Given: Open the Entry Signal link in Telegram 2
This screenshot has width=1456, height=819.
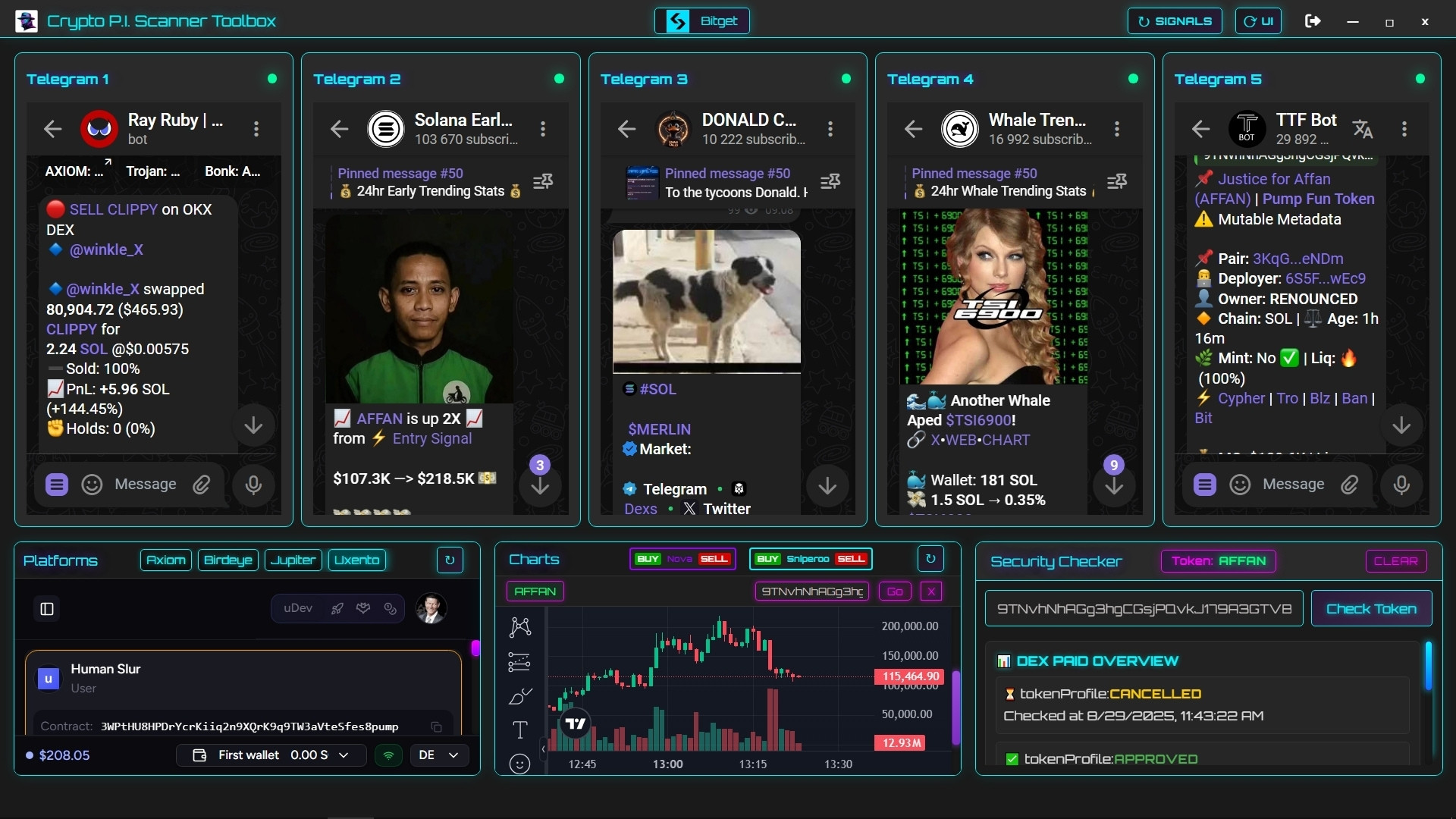Looking at the screenshot, I should [x=432, y=438].
